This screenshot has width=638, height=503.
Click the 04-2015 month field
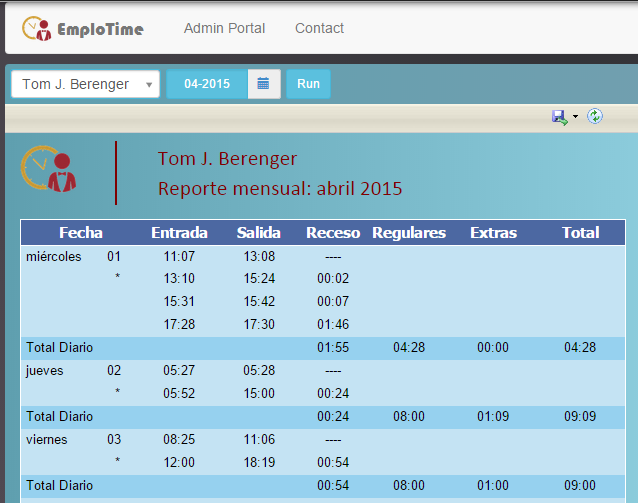point(207,84)
